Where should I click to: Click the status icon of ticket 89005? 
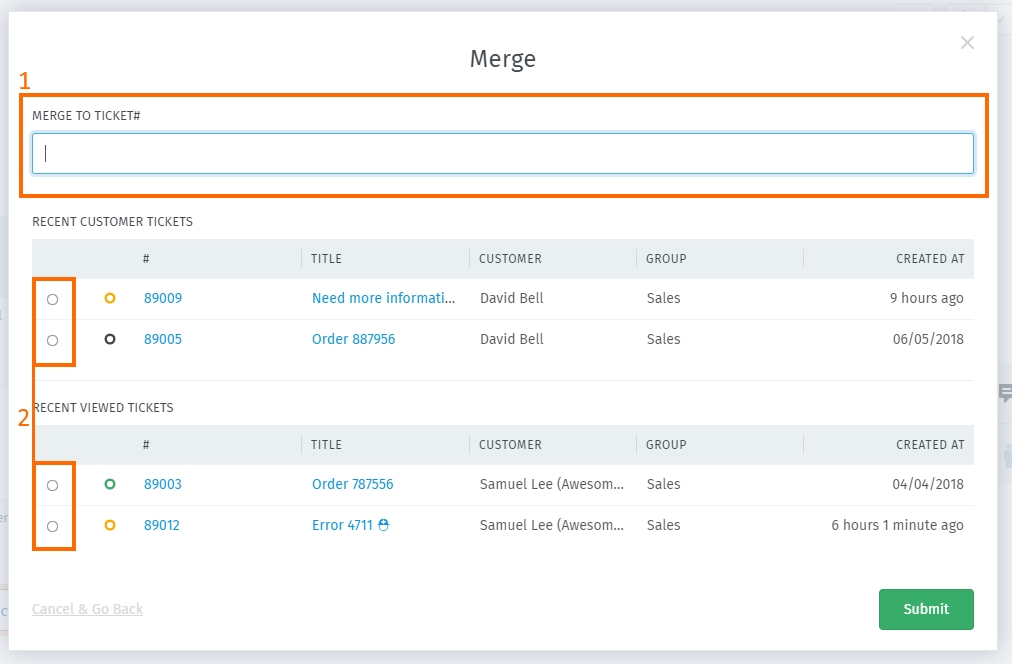tap(110, 339)
